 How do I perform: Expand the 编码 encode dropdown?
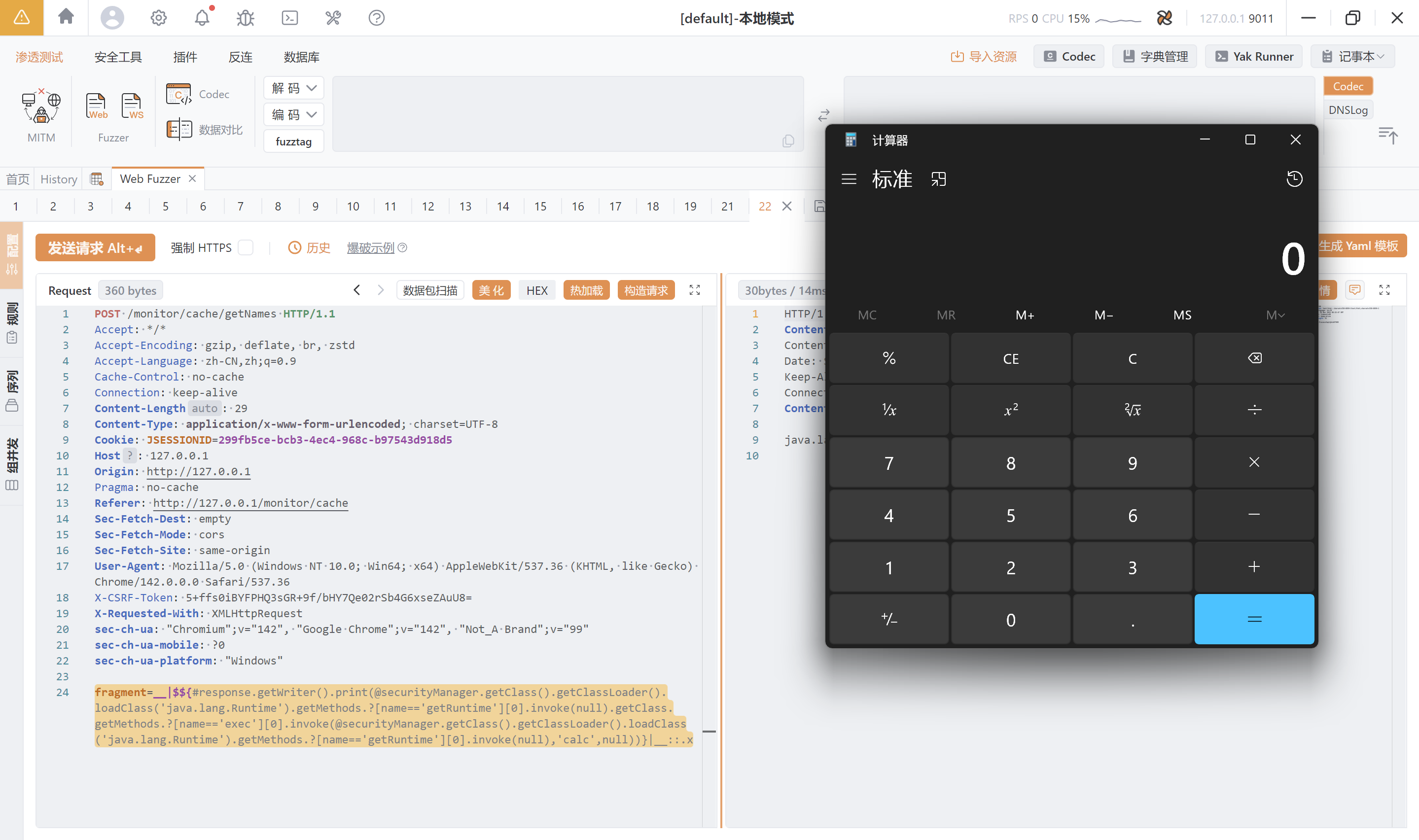pos(293,115)
